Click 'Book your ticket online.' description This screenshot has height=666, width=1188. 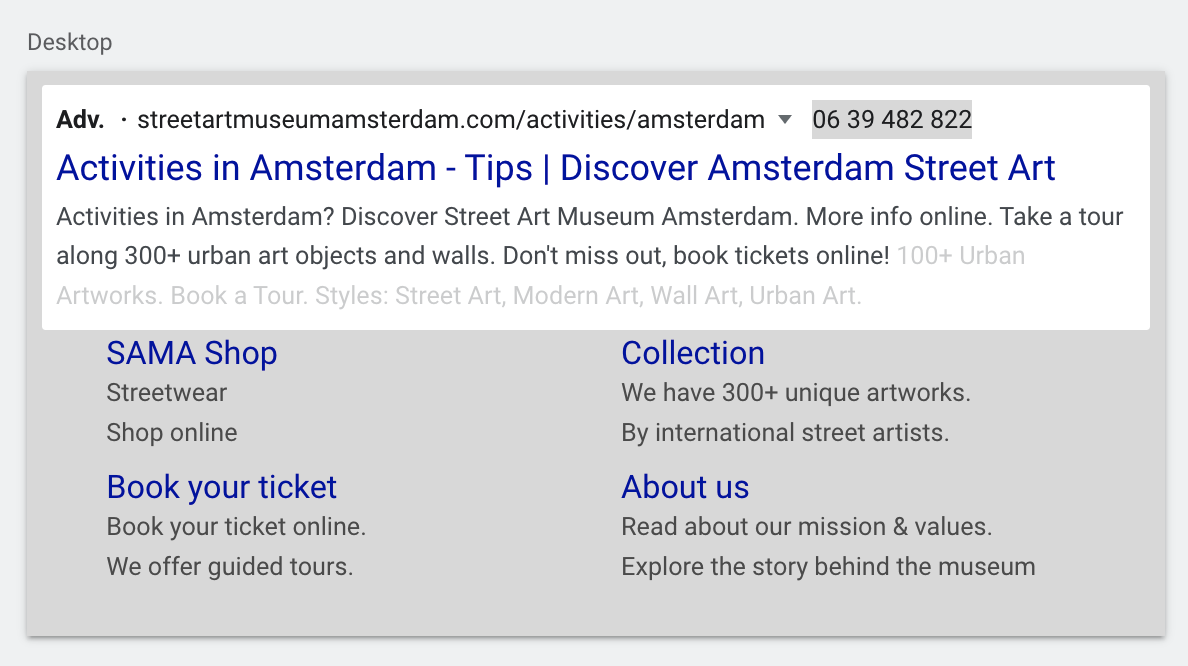(236, 527)
